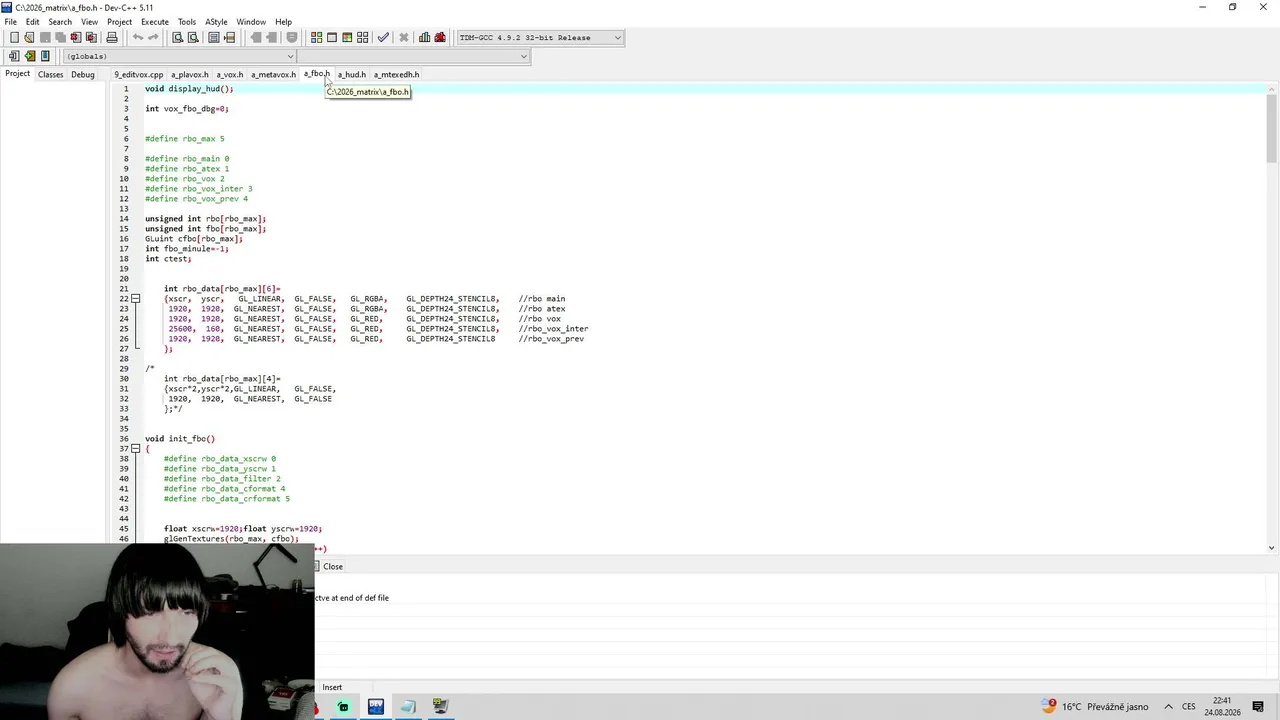Collapse the init_fbo function fold at line 37
This screenshot has width=1280, height=720.
(x=136, y=449)
